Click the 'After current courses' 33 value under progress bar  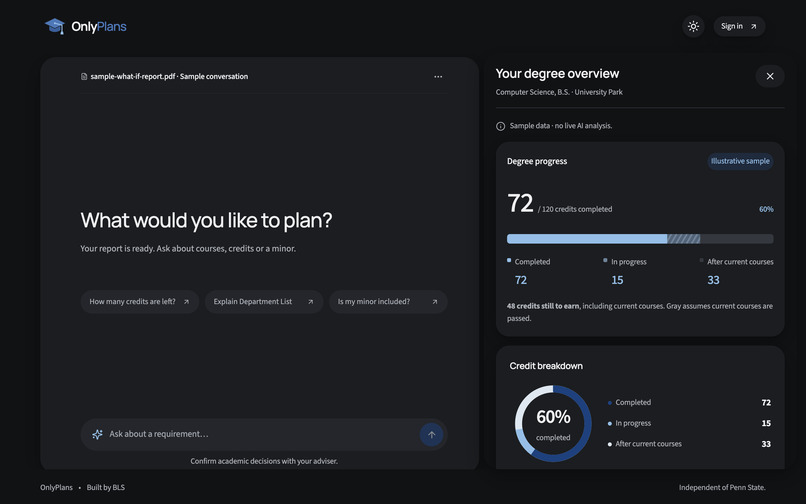click(713, 280)
